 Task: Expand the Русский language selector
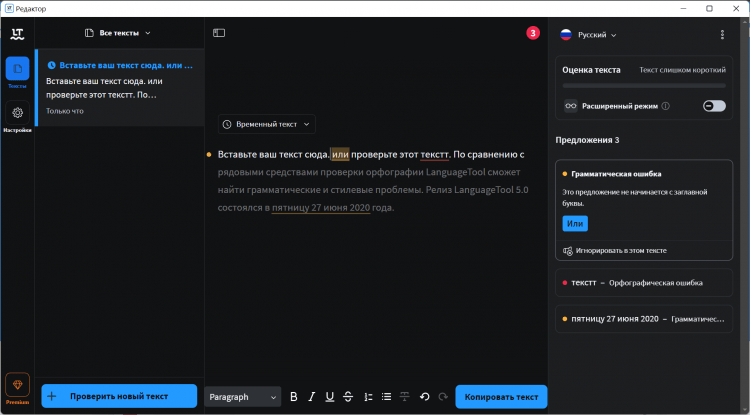(588, 34)
